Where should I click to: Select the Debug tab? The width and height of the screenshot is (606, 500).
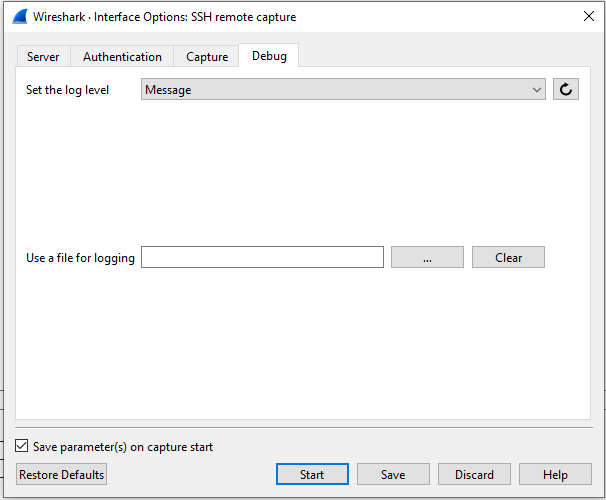[x=269, y=56]
